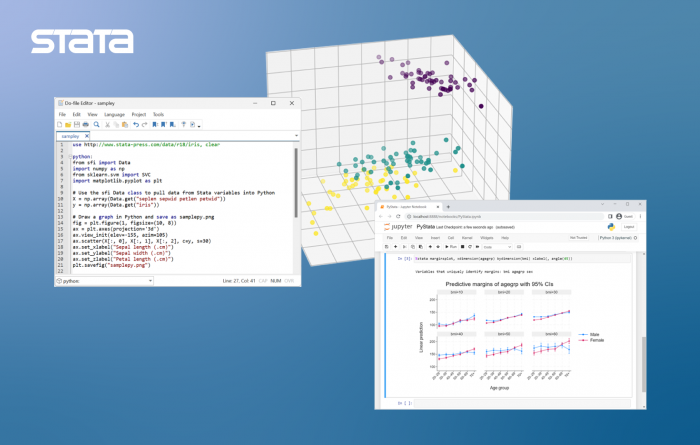Select the sampley tab in Do-file Editor

[71, 136]
